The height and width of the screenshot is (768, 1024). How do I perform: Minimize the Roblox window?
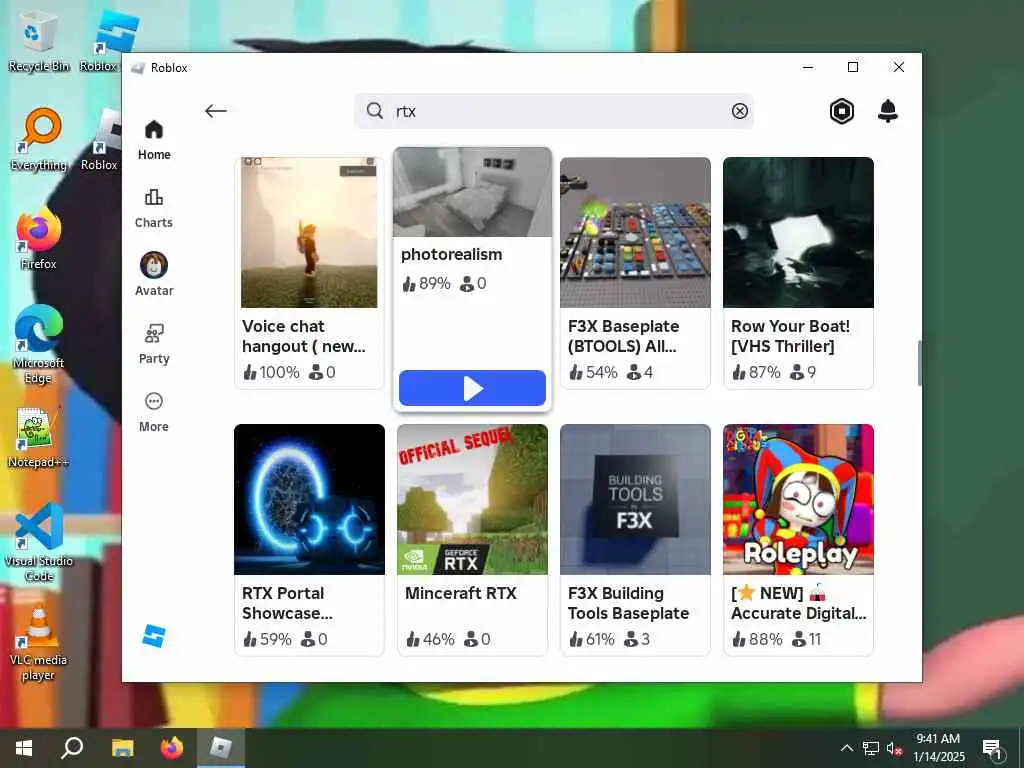pyautogui.click(x=808, y=67)
